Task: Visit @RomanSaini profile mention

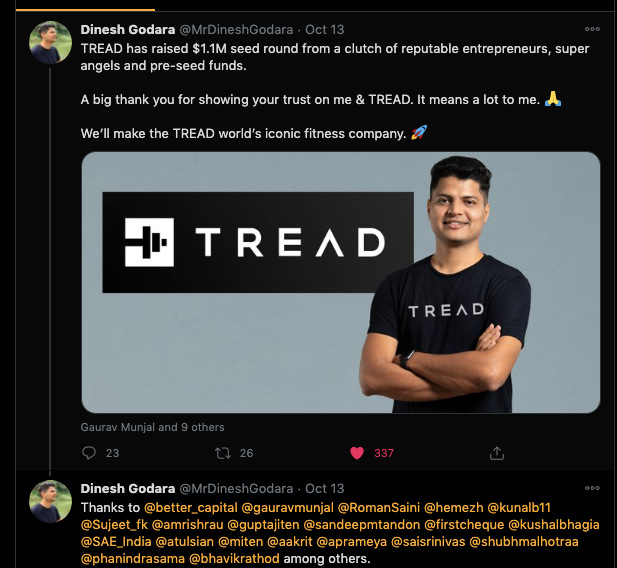Action: (x=379, y=508)
